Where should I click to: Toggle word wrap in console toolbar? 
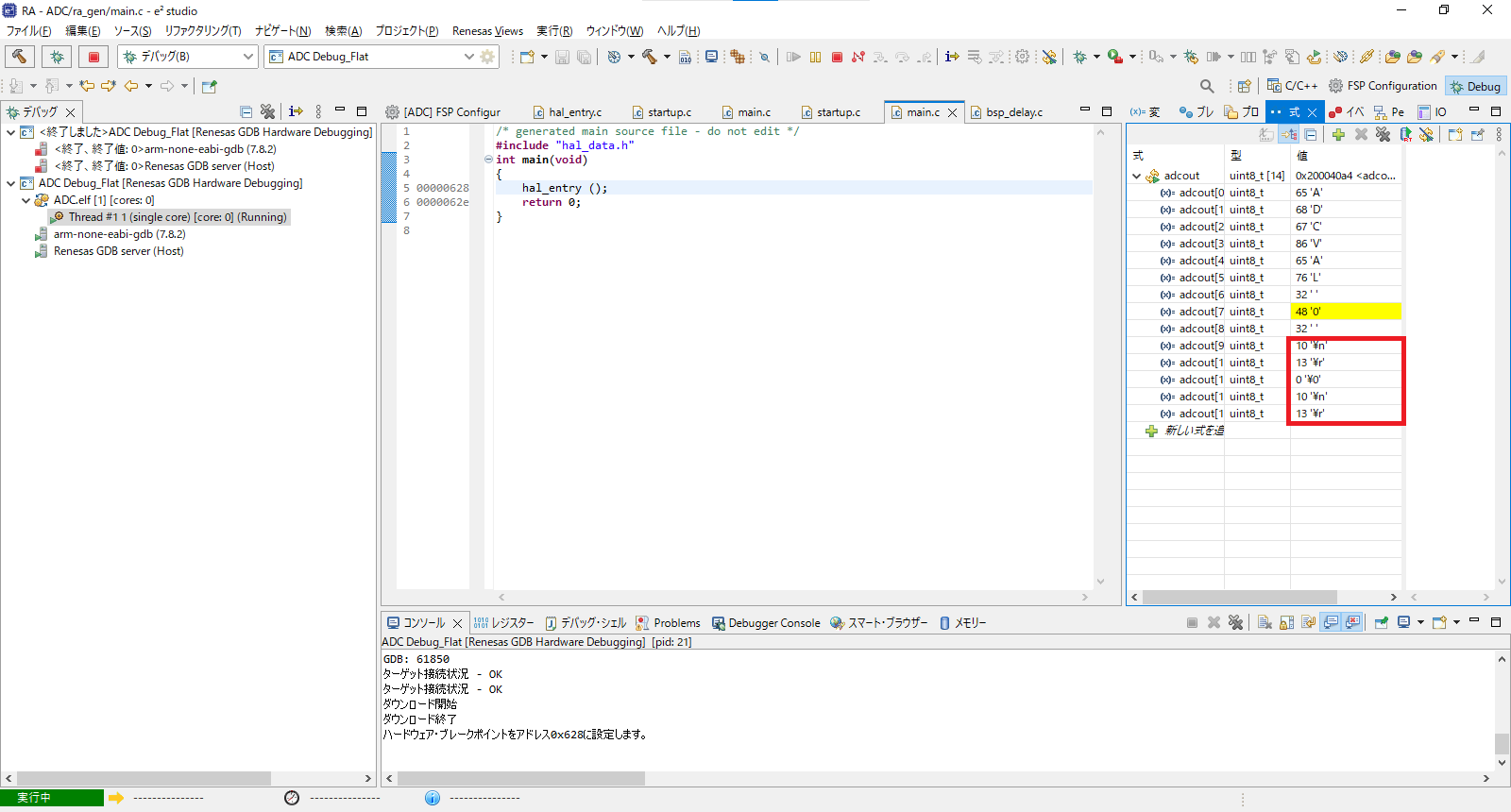(x=1308, y=623)
